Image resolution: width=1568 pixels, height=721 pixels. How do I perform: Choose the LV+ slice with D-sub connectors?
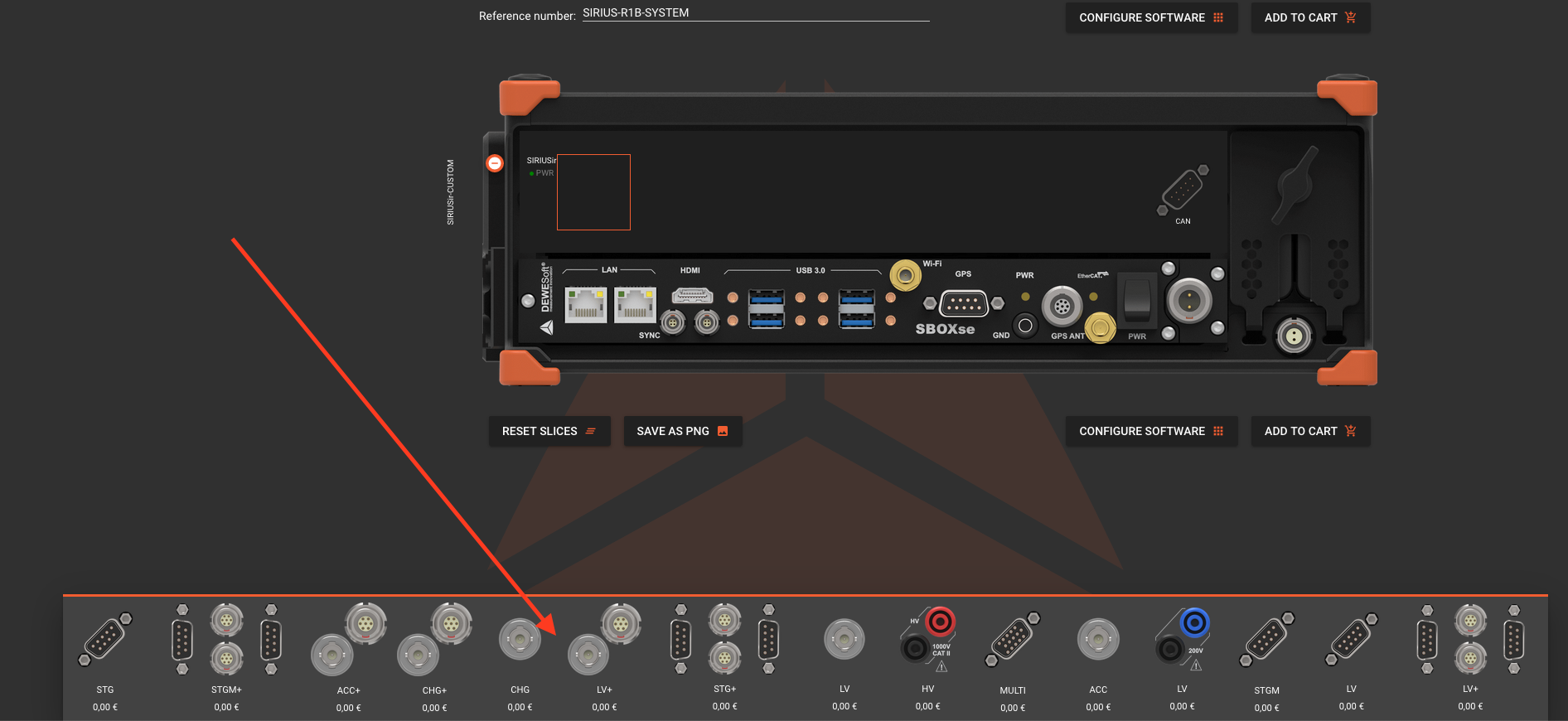click(x=1470, y=639)
